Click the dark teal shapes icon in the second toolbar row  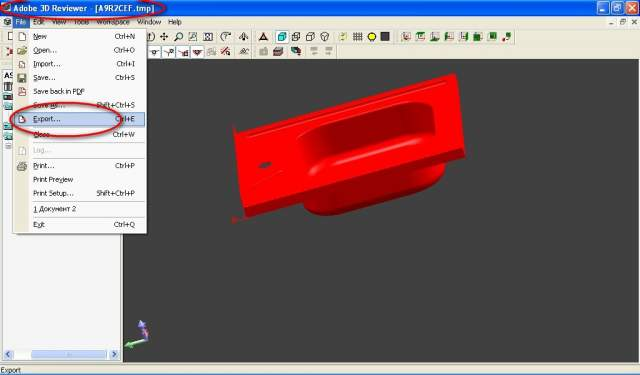(x=296, y=51)
